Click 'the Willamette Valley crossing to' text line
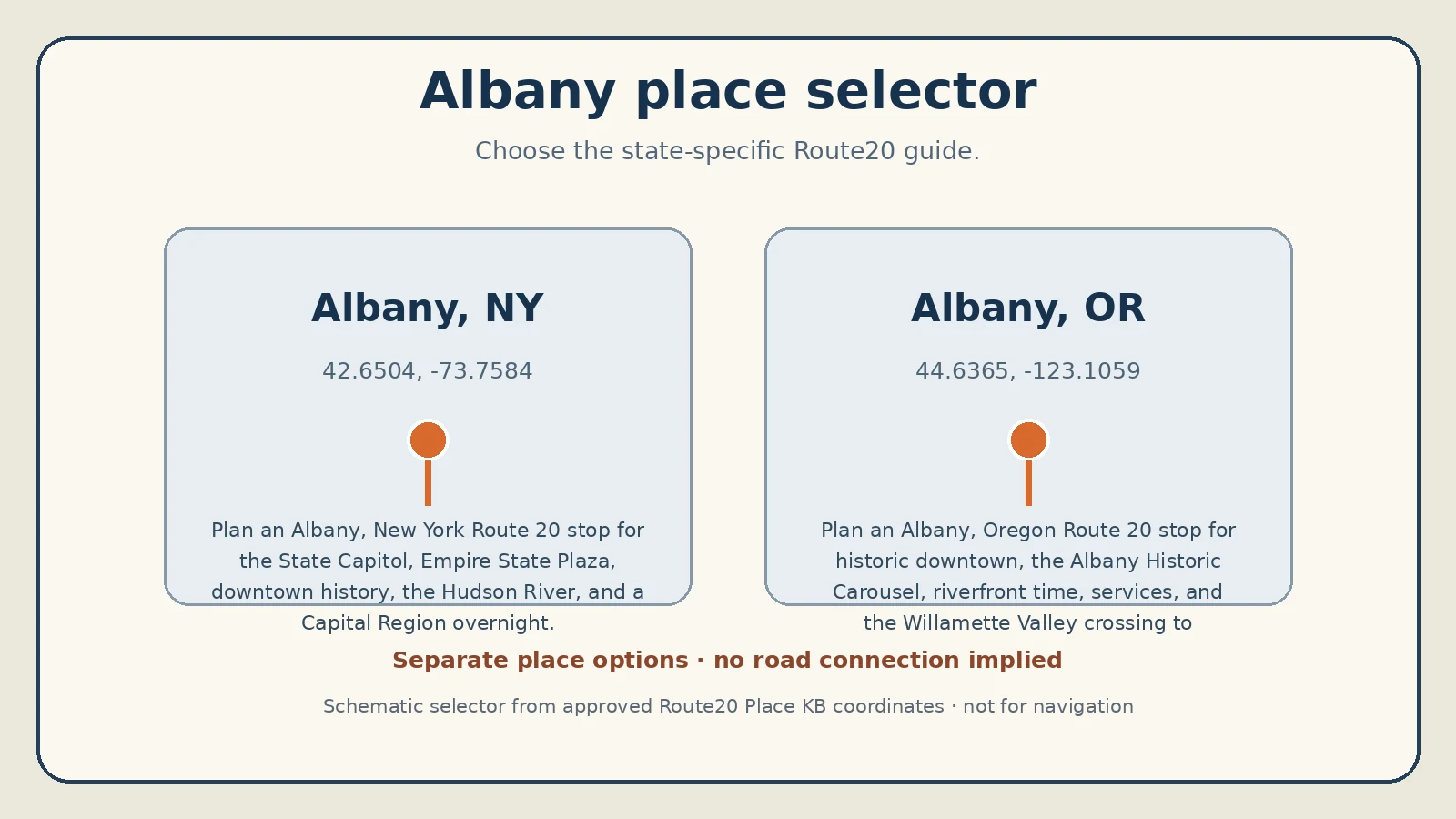 click(x=1028, y=623)
